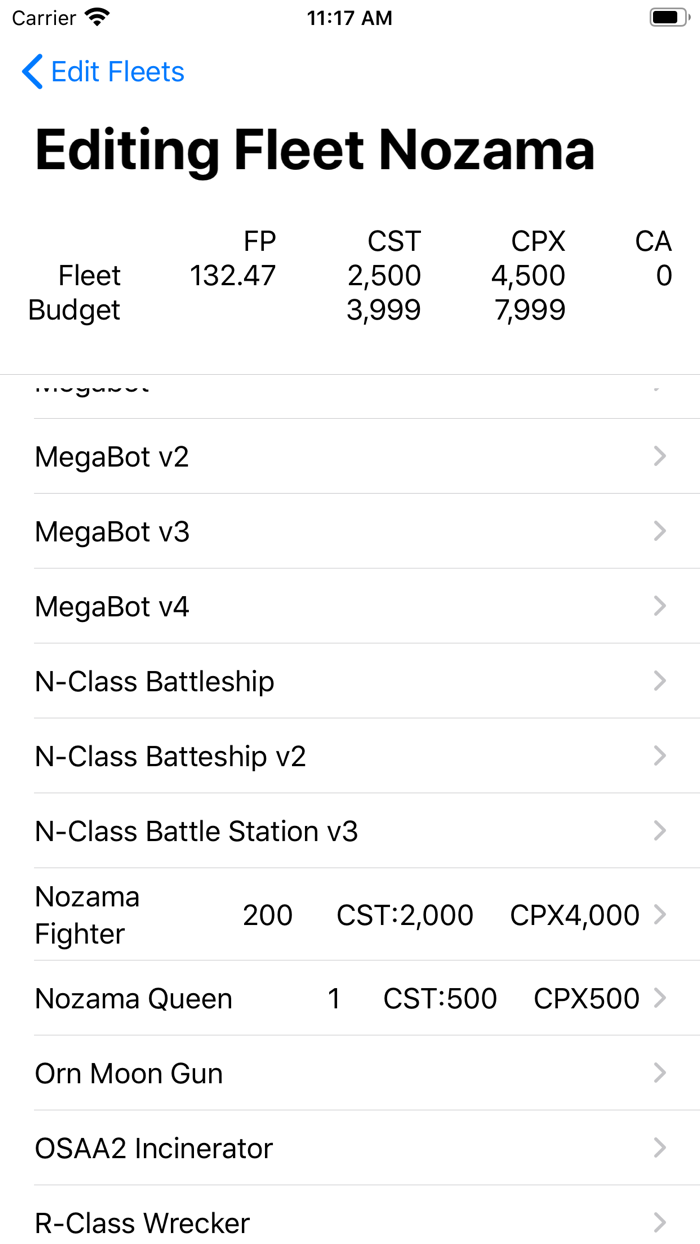
Task: Open Nozama Queen ship details
Action: coord(134,999)
